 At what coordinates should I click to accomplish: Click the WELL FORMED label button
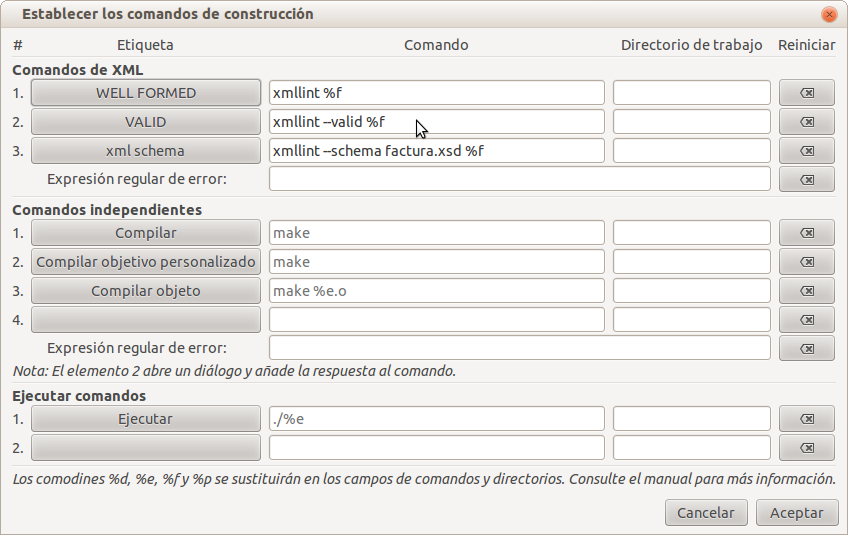coord(145,93)
